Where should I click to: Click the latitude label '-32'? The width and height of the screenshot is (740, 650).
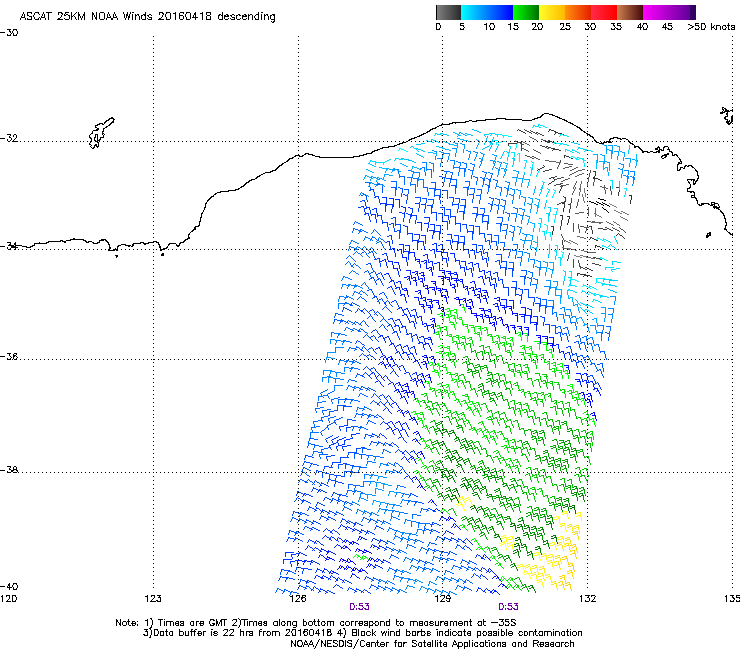coord(9,138)
